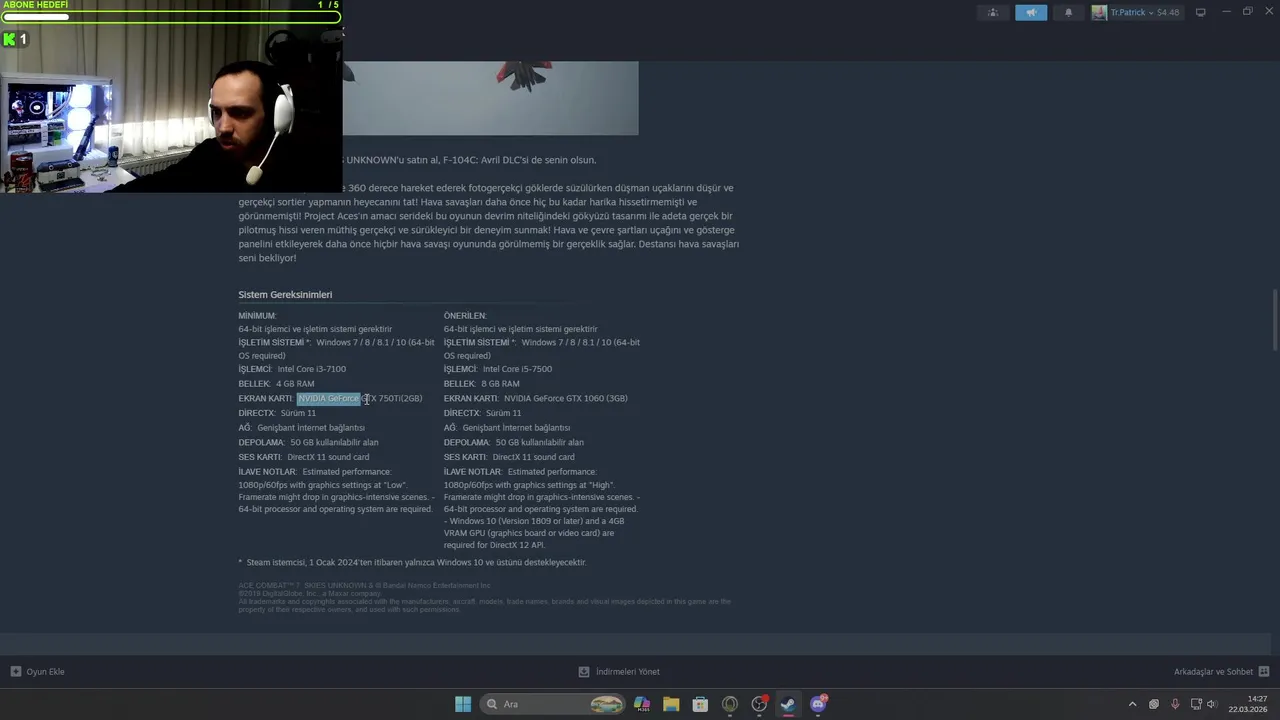Open File Explorer from taskbar
This screenshot has height=720, width=1280.
point(671,704)
